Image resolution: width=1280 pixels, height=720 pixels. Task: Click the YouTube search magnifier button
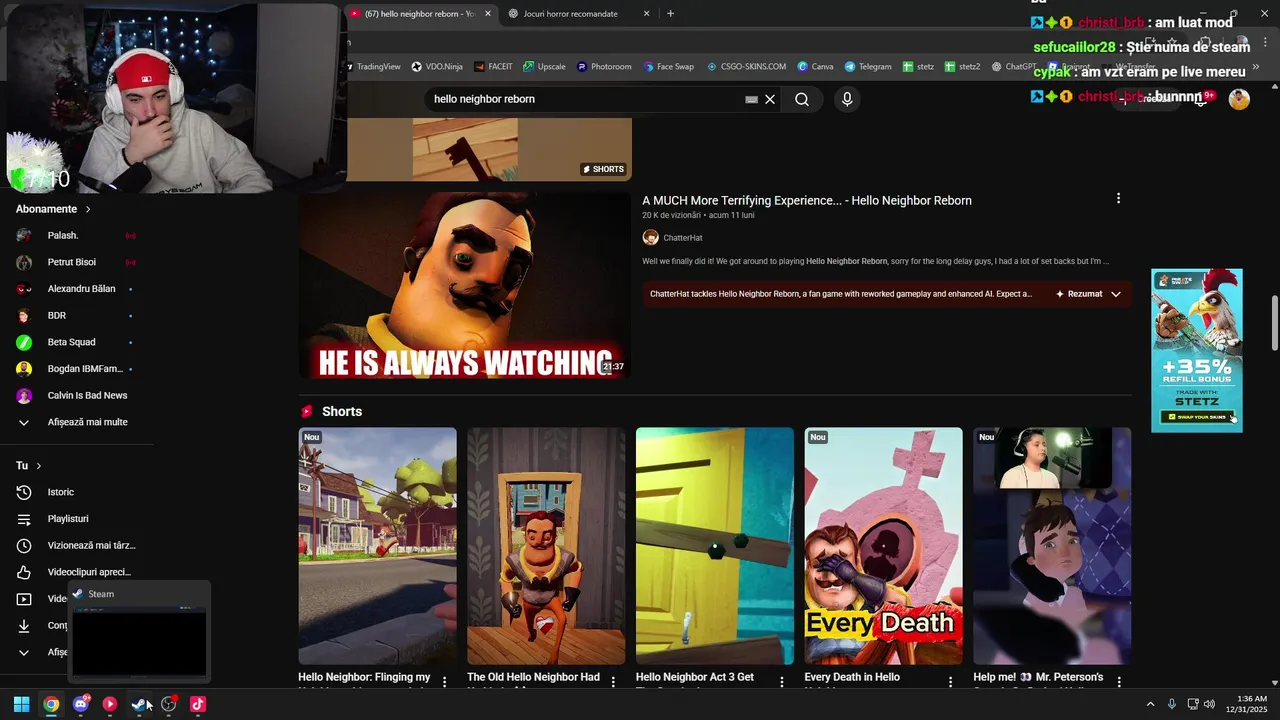(802, 99)
